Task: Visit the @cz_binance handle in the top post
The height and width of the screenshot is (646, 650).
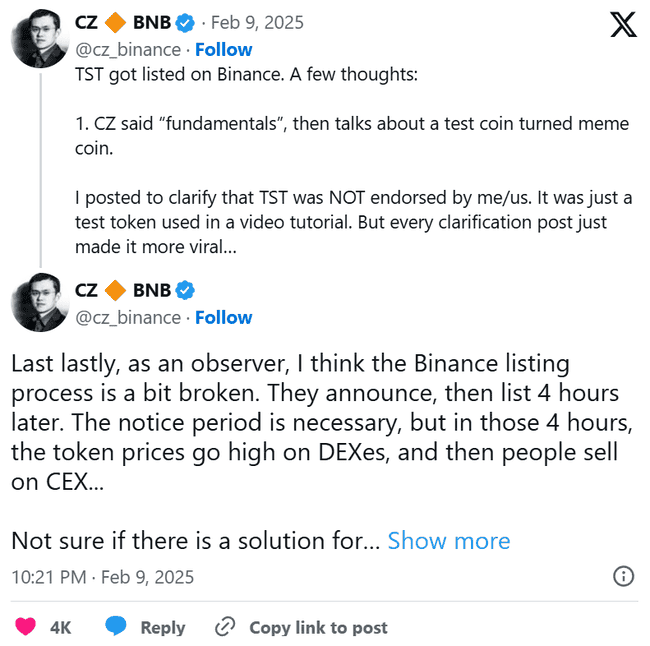Action: pos(128,49)
